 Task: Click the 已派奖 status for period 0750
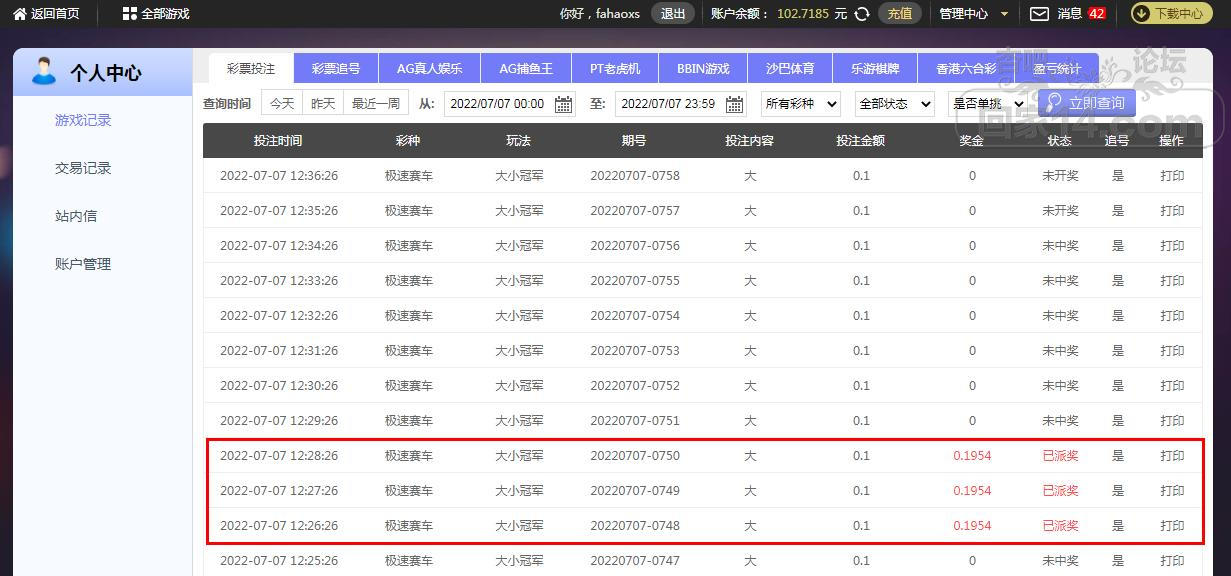(x=1061, y=456)
